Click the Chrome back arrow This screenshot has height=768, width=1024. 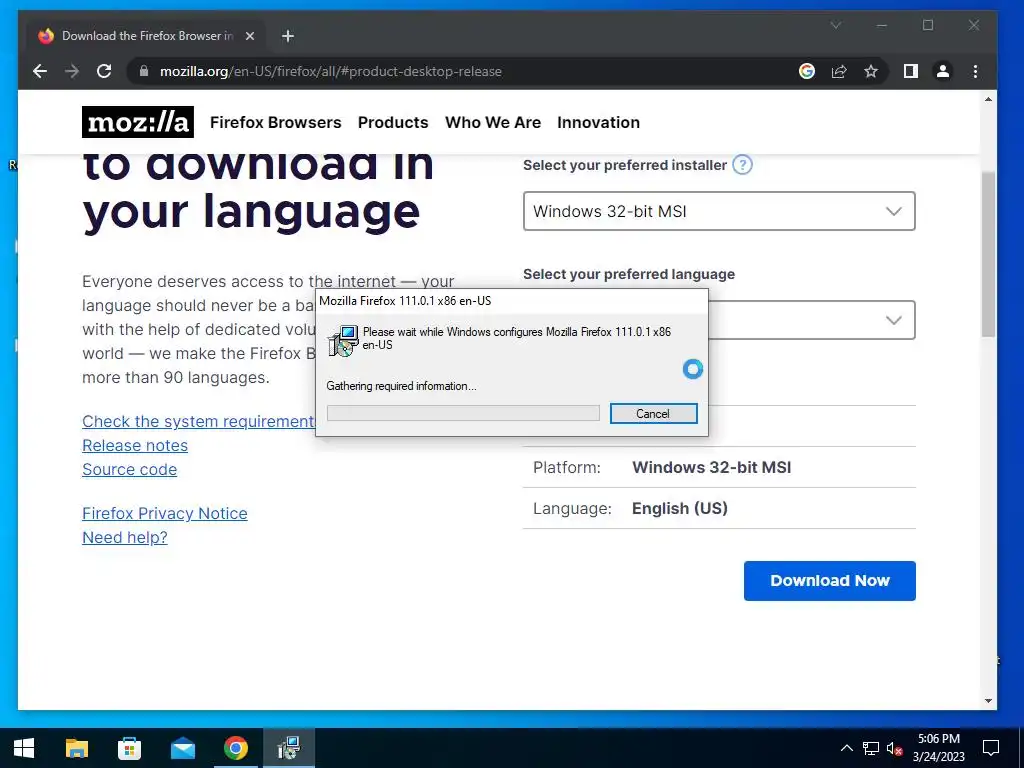pyautogui.click(x=40, y=71)
